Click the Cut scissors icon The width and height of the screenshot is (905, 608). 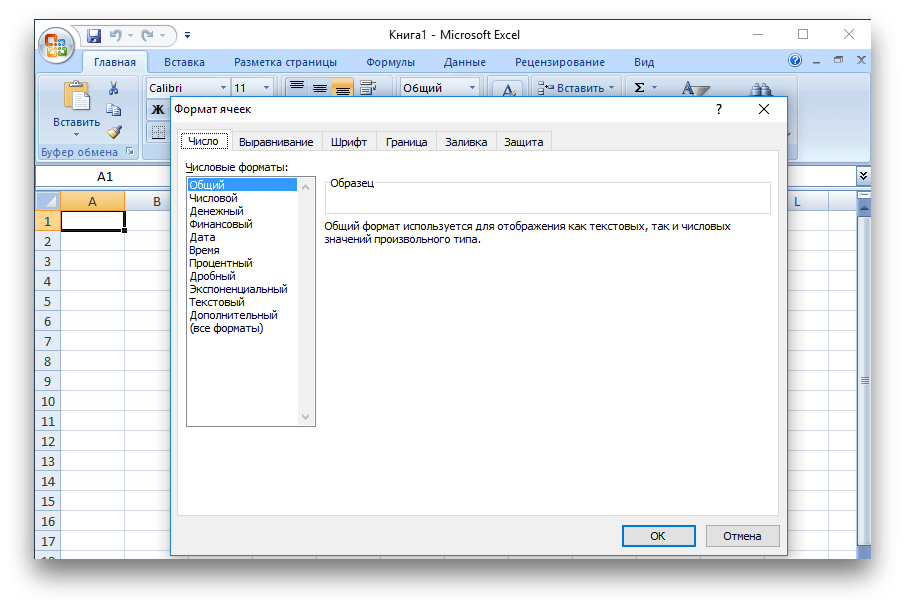click(114, 88)
